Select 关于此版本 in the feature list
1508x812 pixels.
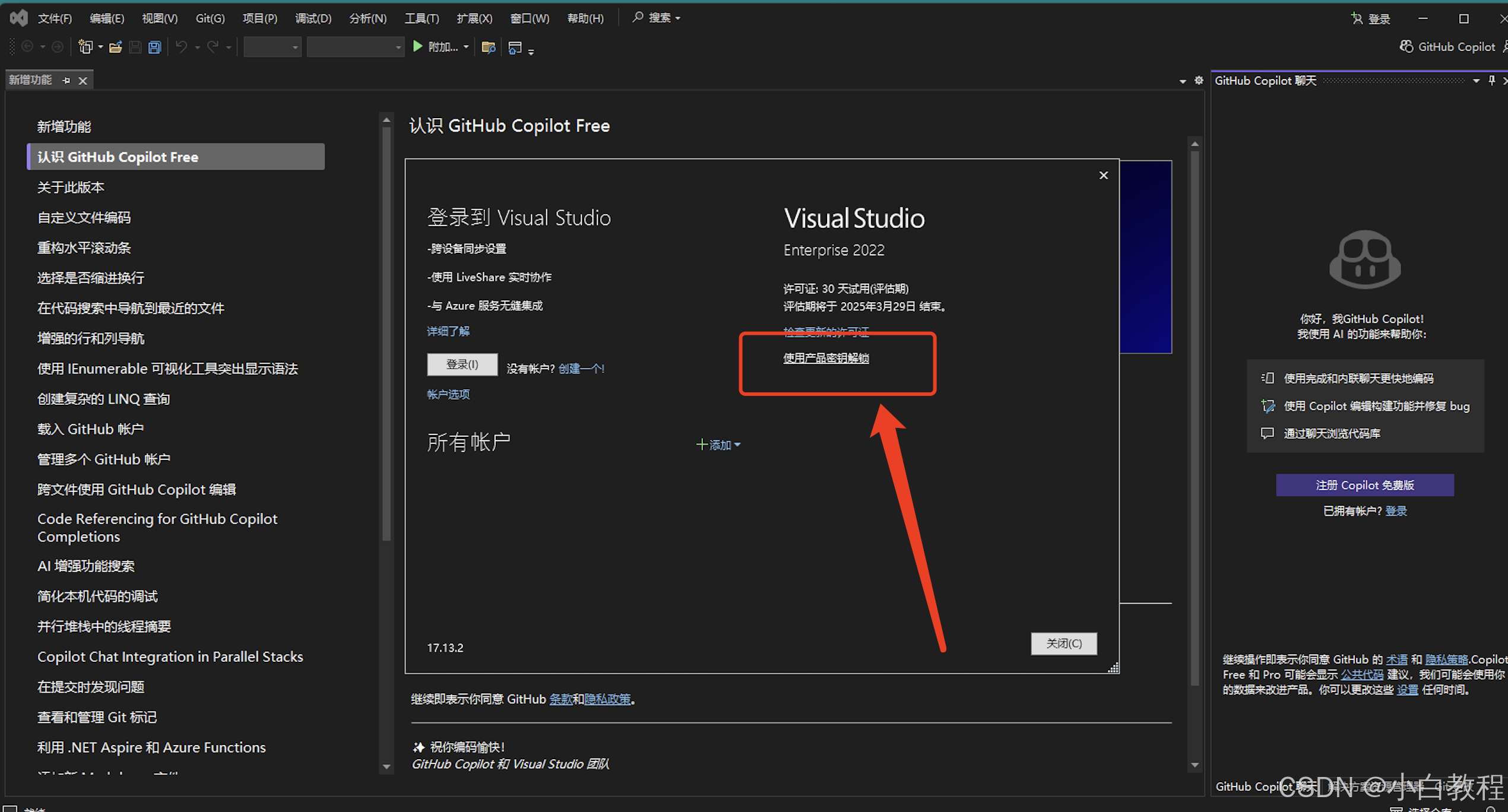tap(71, 187)
